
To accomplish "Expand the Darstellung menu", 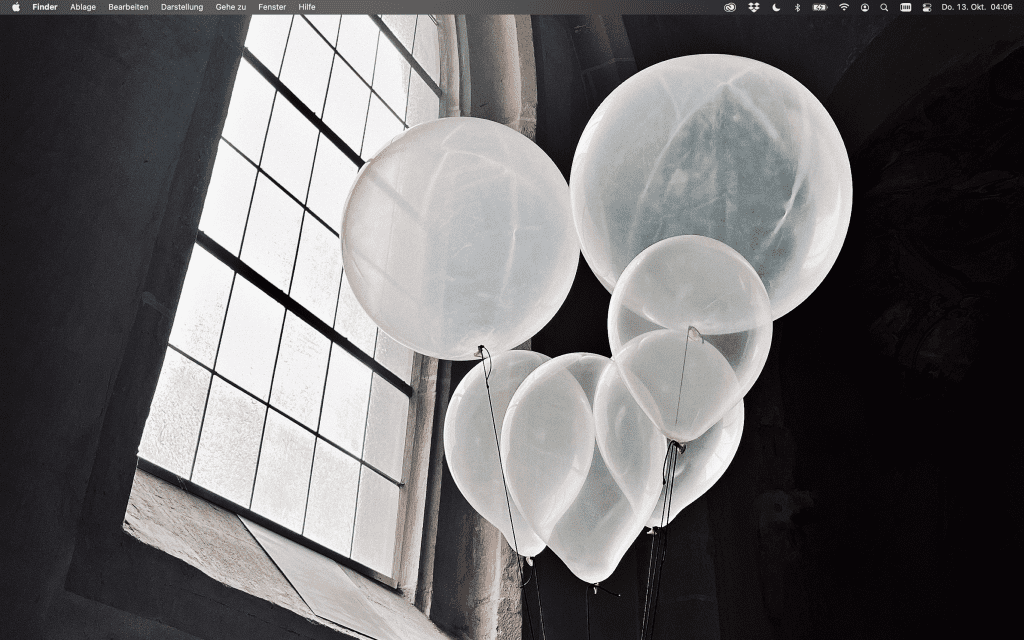I will (182, 7).
